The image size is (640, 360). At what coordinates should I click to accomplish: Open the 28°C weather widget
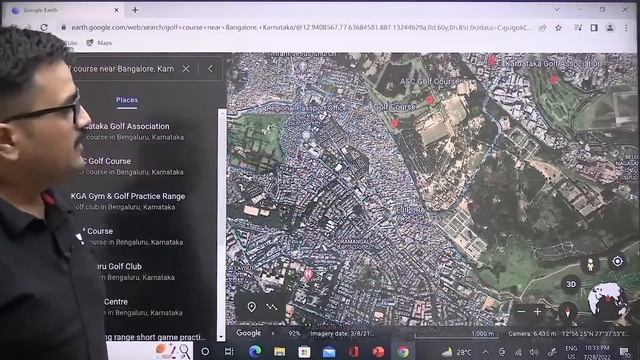[x=456, y=351]
